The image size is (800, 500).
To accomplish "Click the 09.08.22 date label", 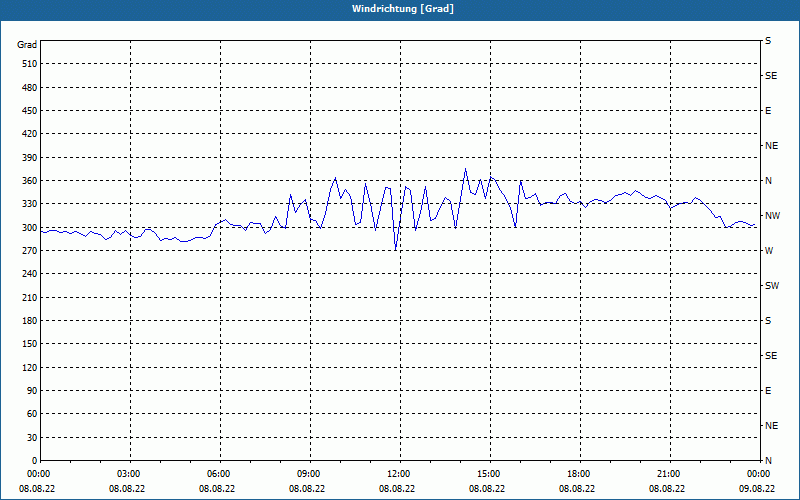I will coord(757,489).
